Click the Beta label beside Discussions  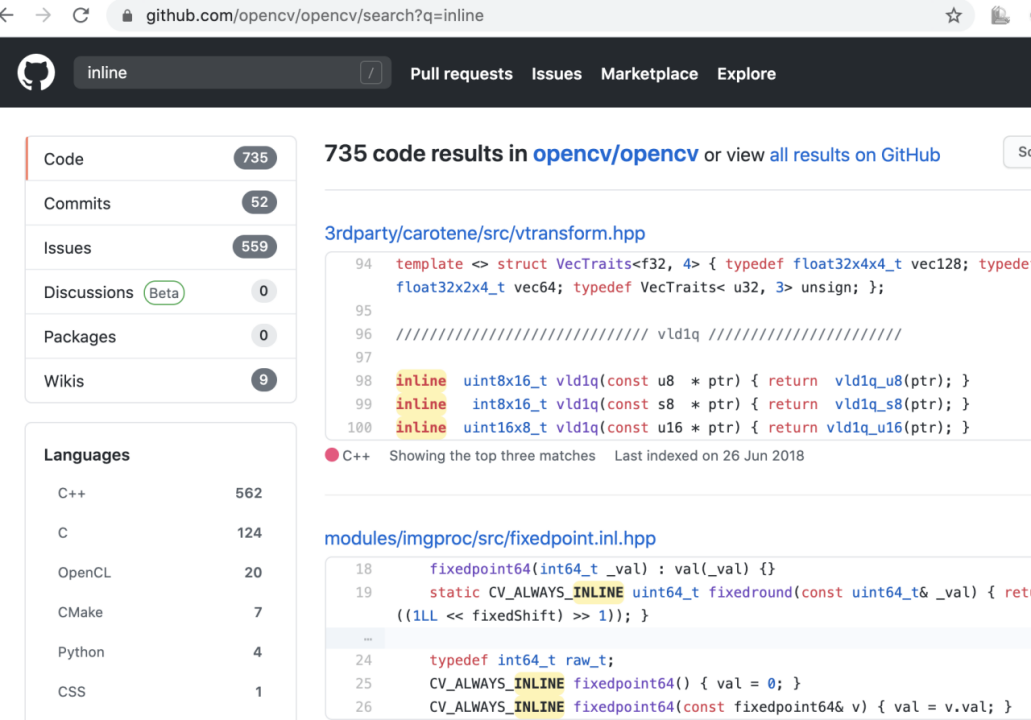point(164,293)
